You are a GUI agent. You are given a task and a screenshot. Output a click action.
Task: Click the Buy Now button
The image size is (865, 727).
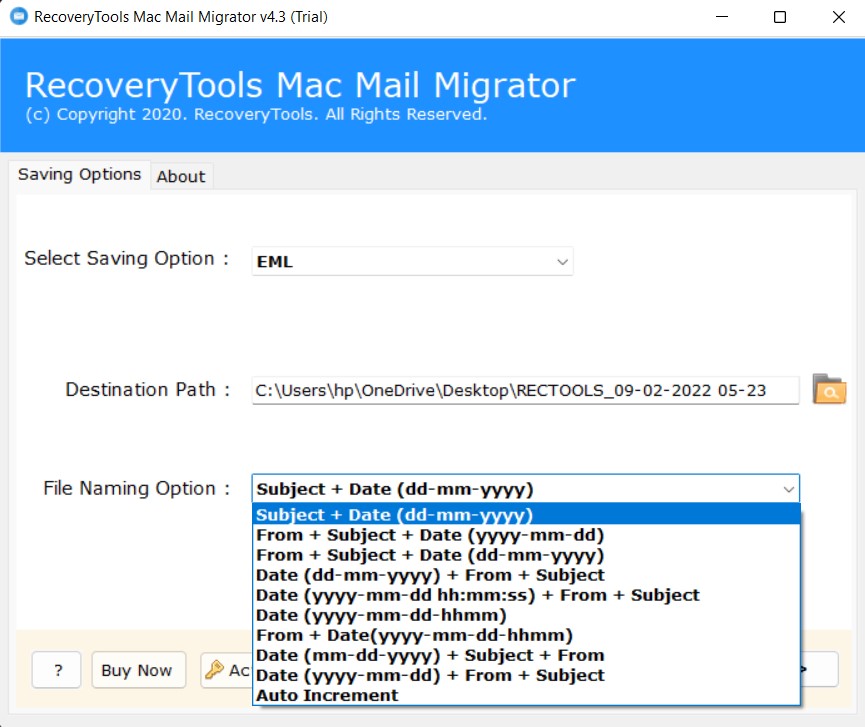(138, 670)
